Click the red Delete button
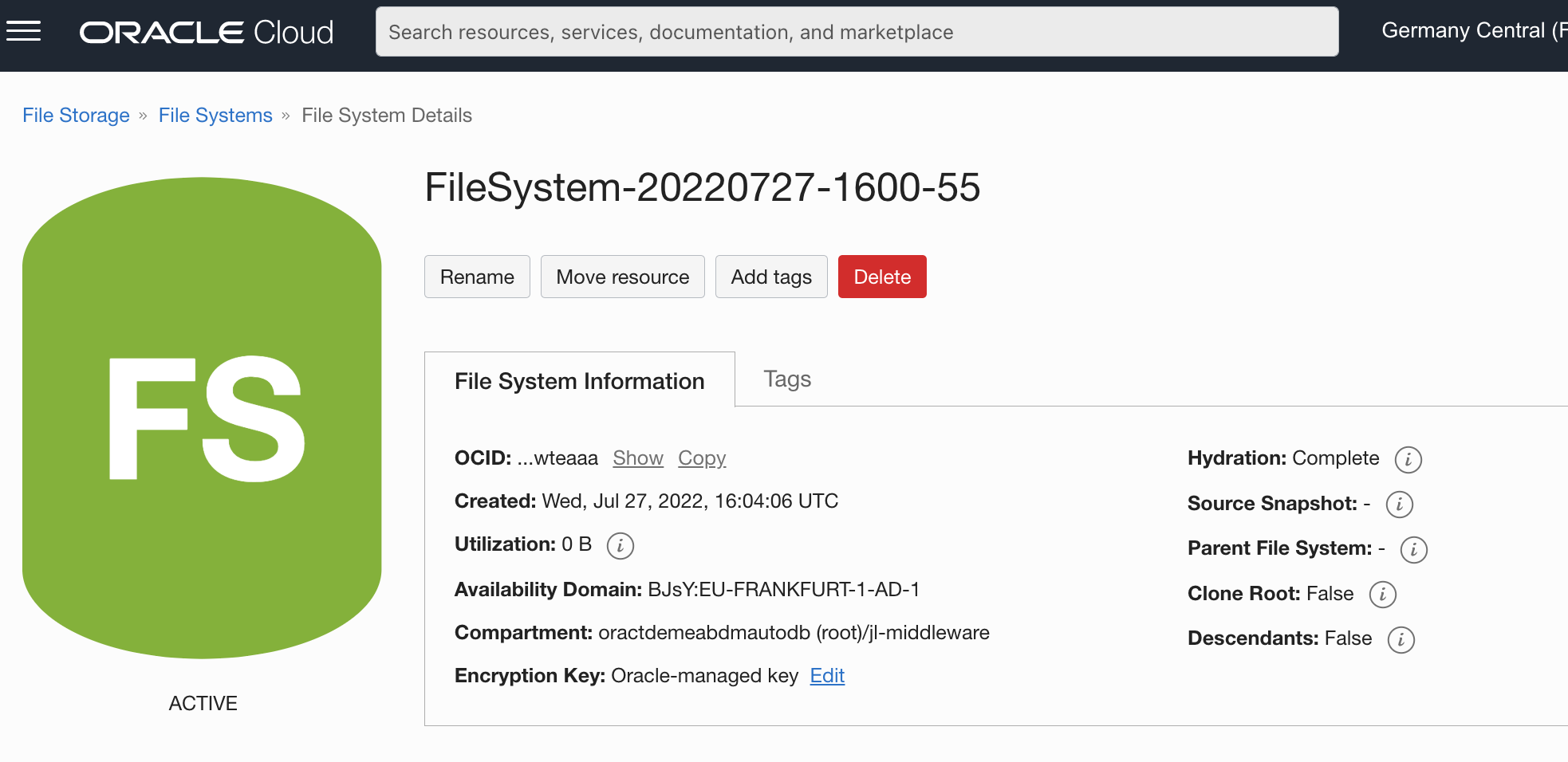The width and height of the screenshot is (1568, 762). coord(881,277)
